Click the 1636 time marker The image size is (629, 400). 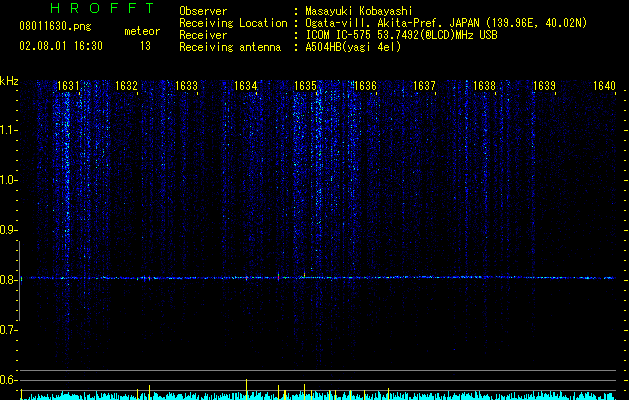click(x=365, y=86)
